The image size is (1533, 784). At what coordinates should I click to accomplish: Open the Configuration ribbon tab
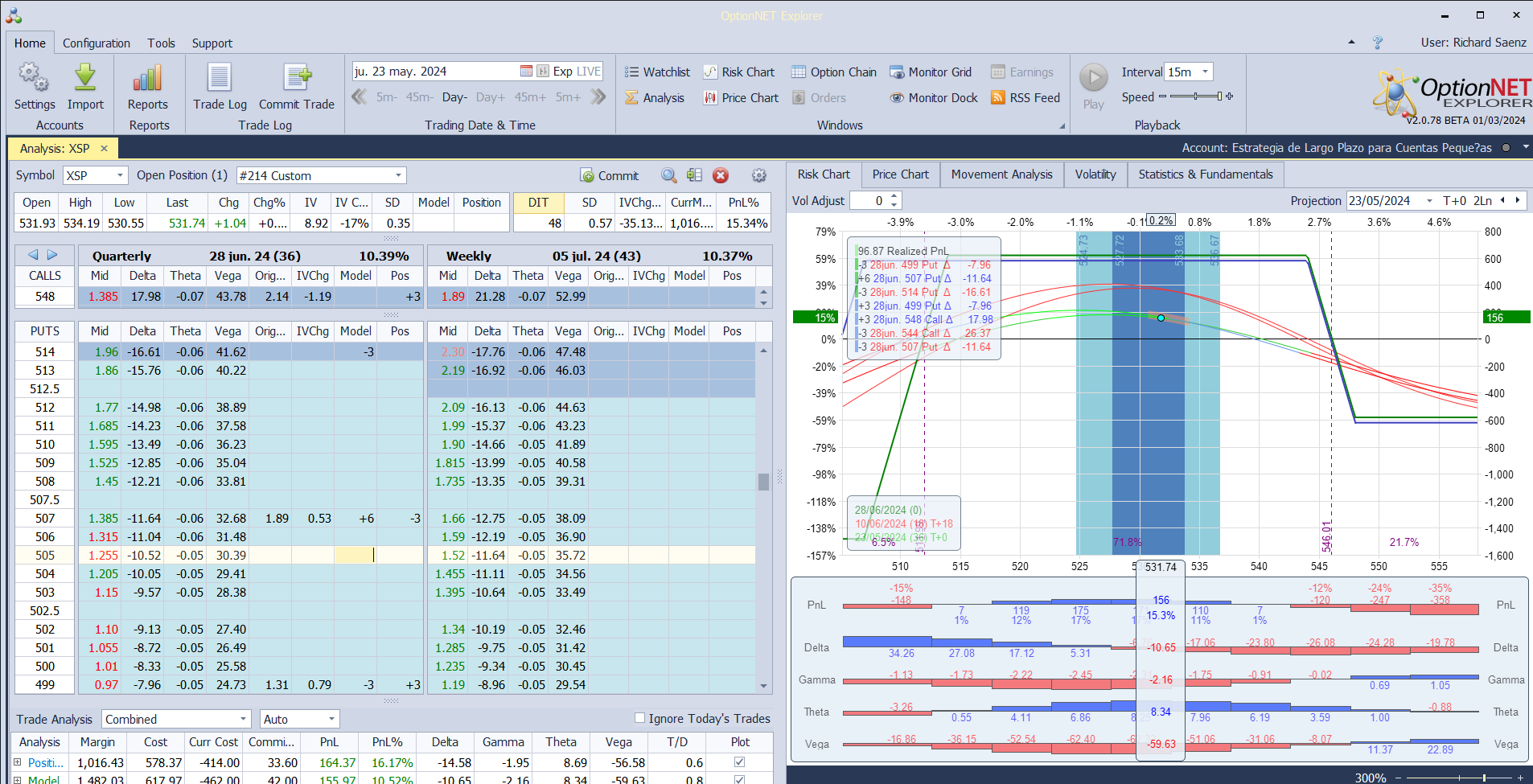(x=97, y=43)
